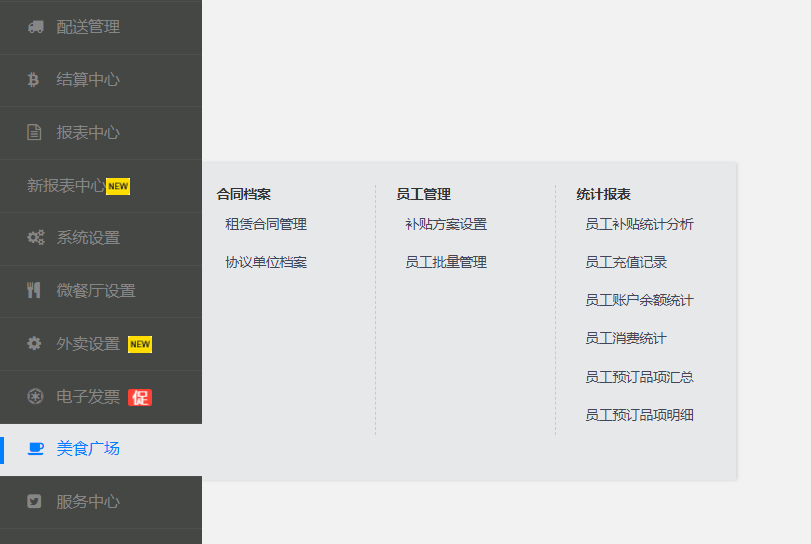Click the circular icon beside 电子发票

[x=35, y=397]
